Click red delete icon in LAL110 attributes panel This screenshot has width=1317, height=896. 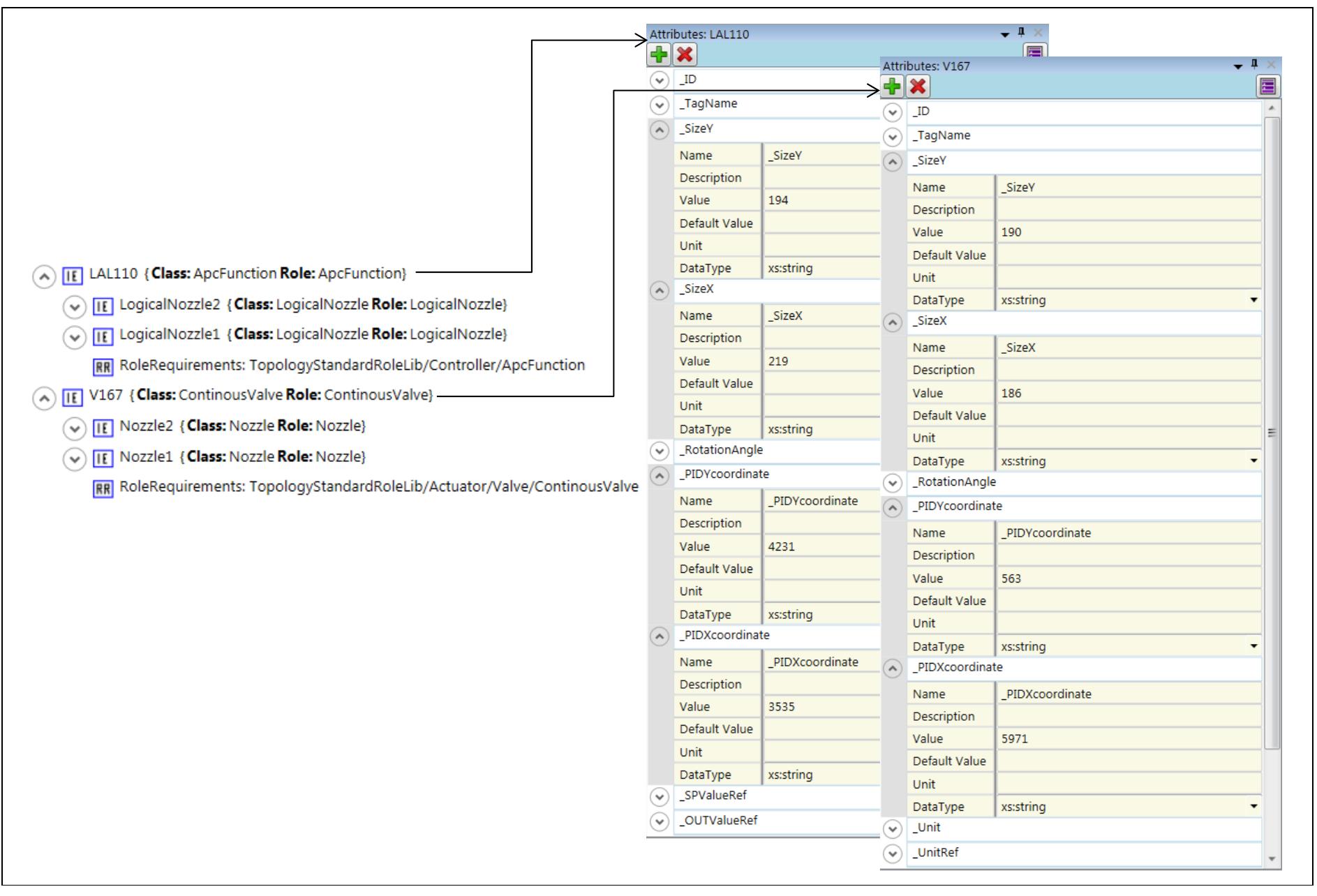coord(685,54)
